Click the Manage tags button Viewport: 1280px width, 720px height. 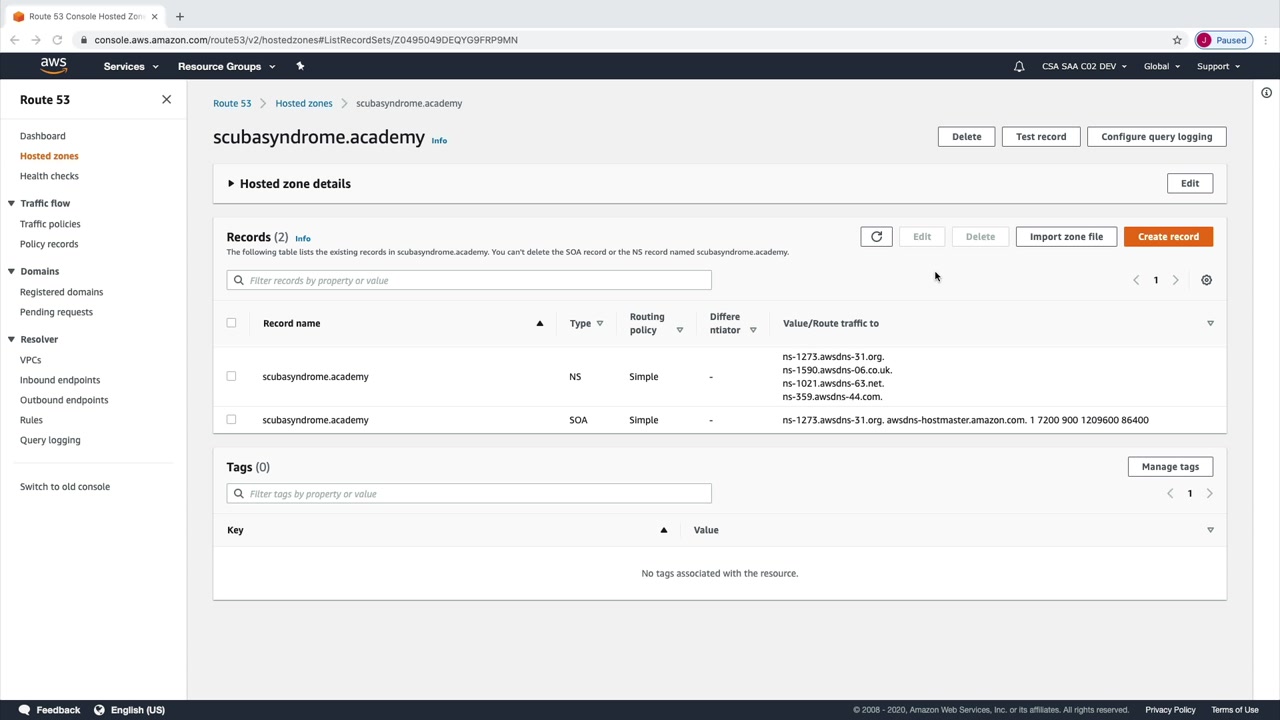coord(1170,467)
